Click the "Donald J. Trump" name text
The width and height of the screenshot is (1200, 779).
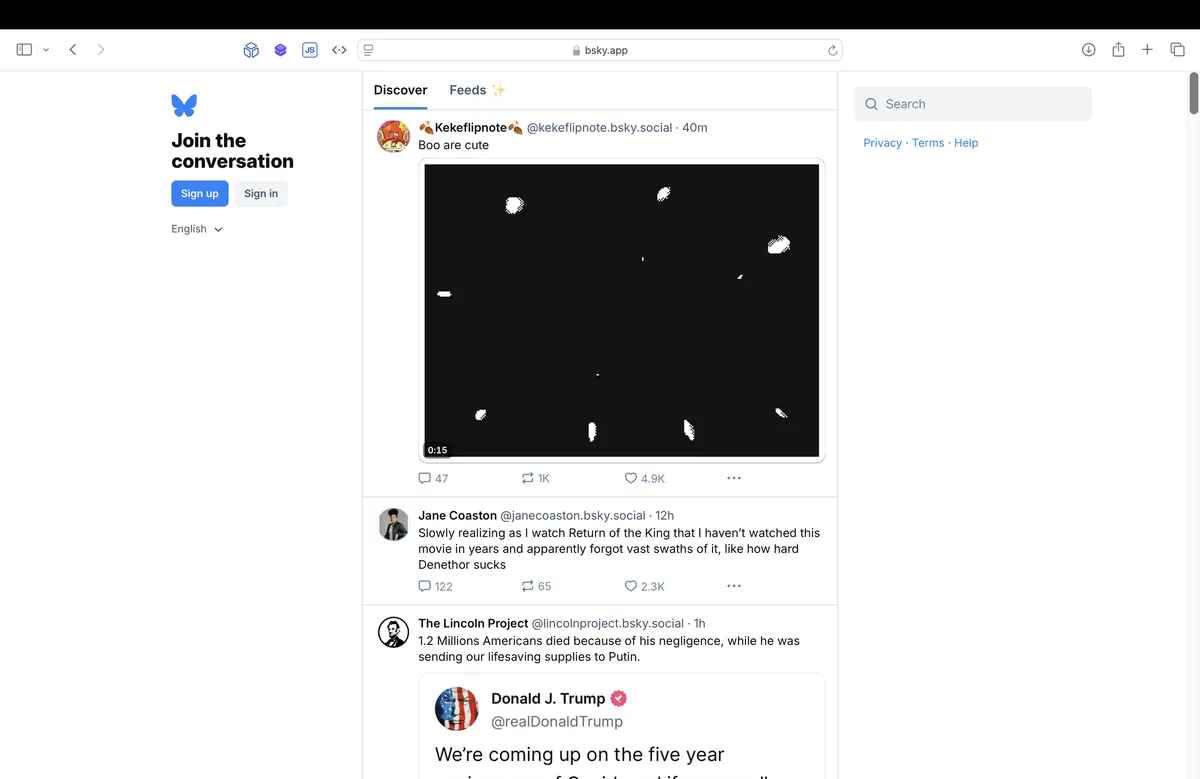548,699
